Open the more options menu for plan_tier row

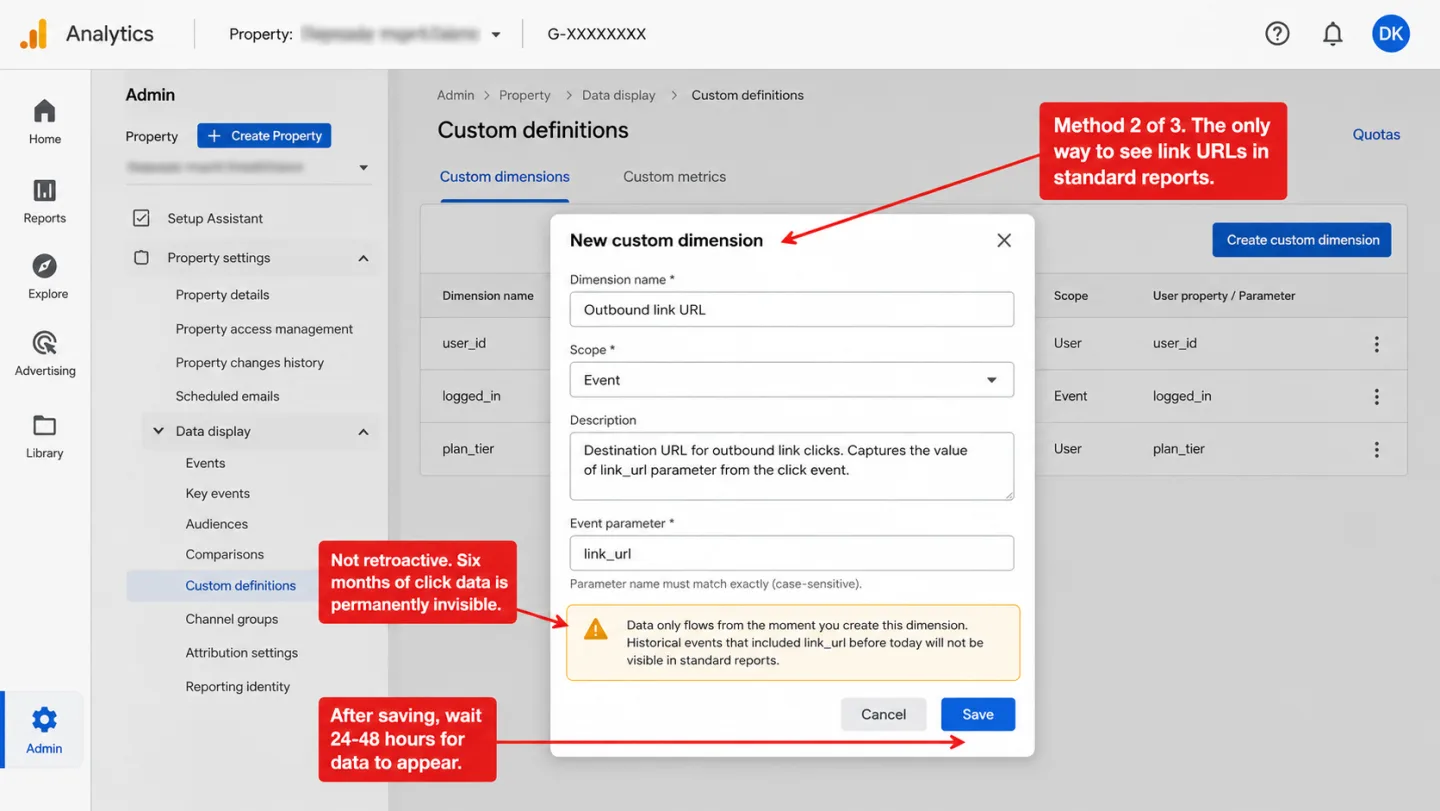pos(1376,450)
